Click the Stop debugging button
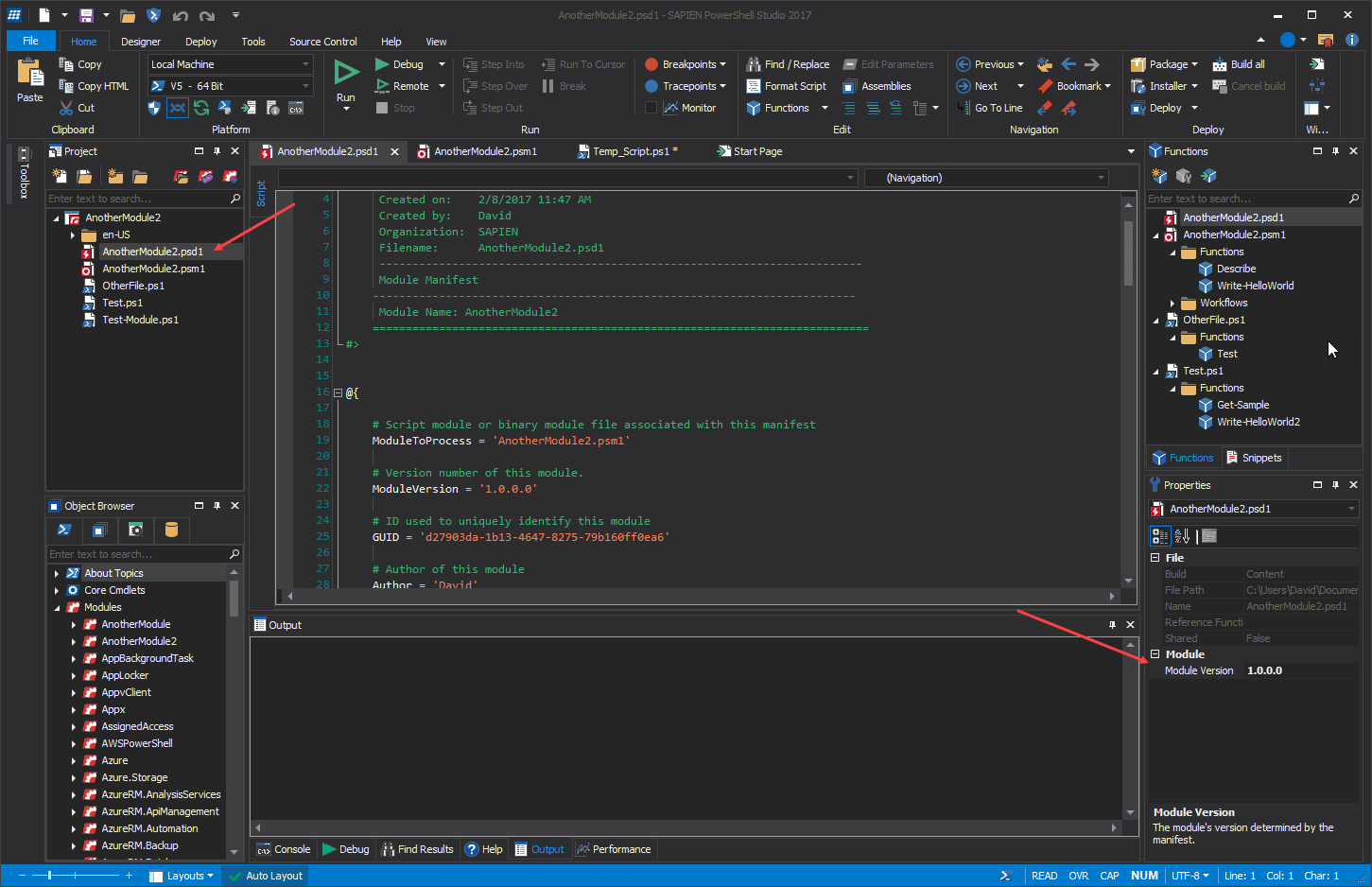This screenshot has width=1372, height=887. tap(395, 108)
